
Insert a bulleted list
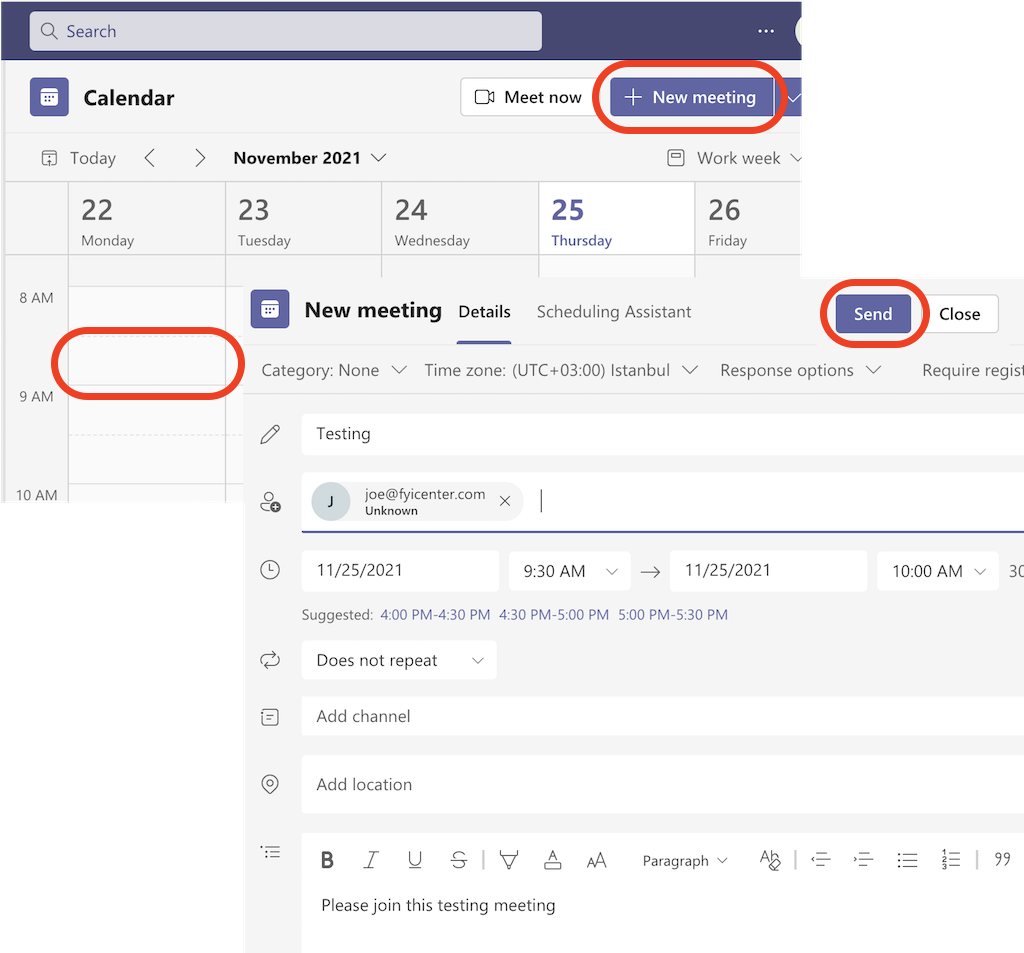(907, 860)
